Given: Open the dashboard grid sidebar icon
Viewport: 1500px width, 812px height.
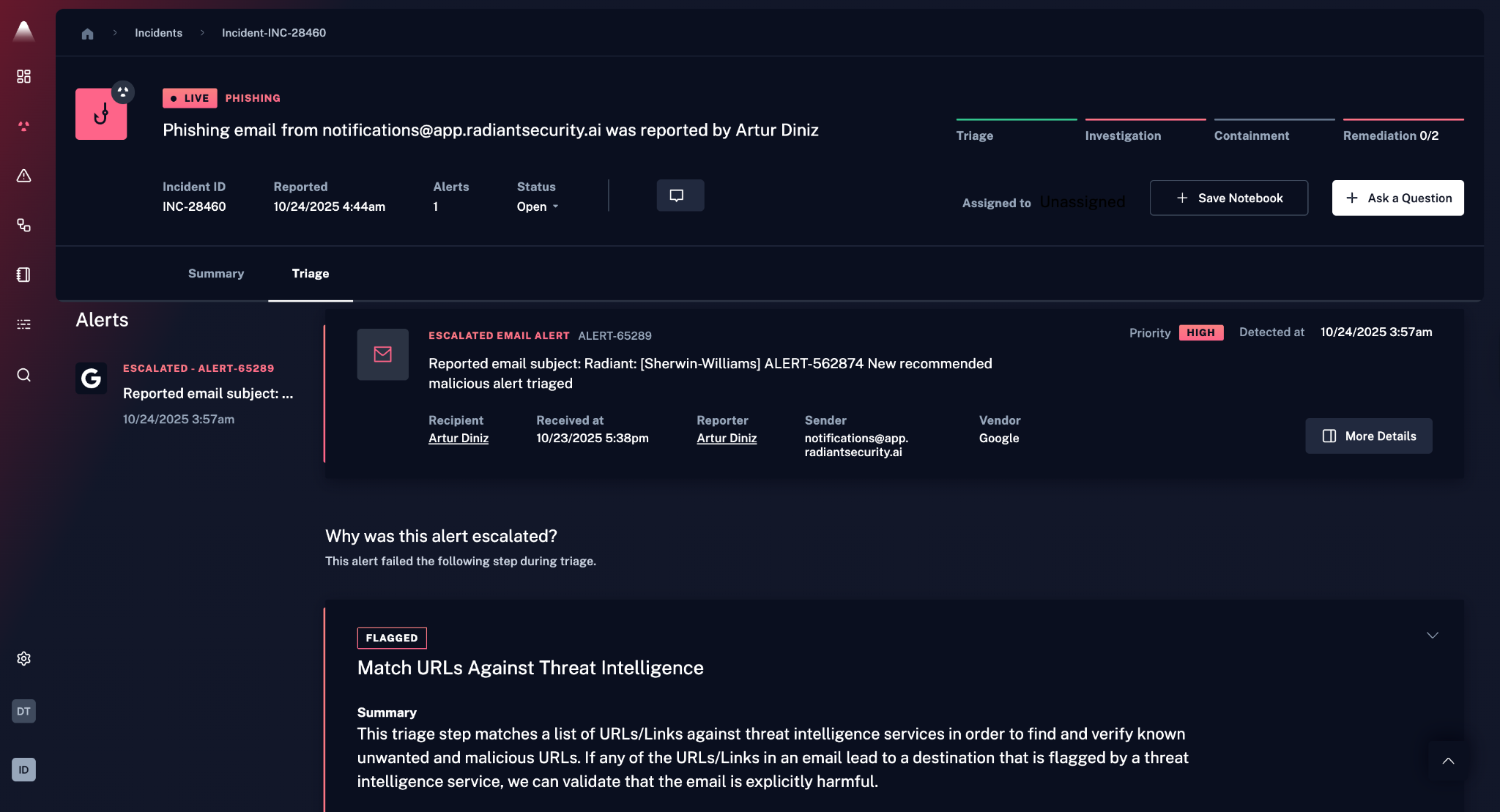Looking at the screenshot, I should 23,76.
